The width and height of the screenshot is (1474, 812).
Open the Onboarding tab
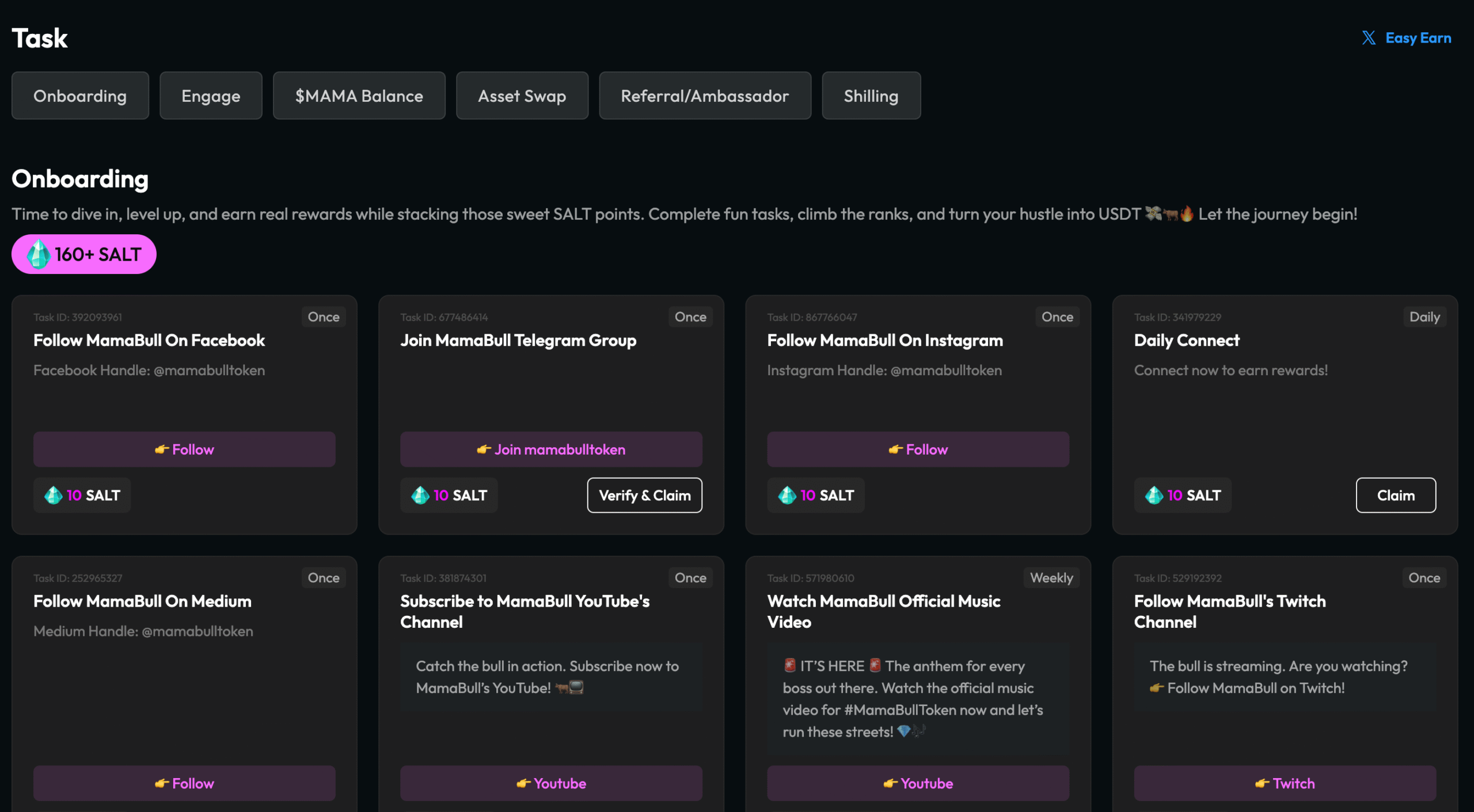pos(80,96)
